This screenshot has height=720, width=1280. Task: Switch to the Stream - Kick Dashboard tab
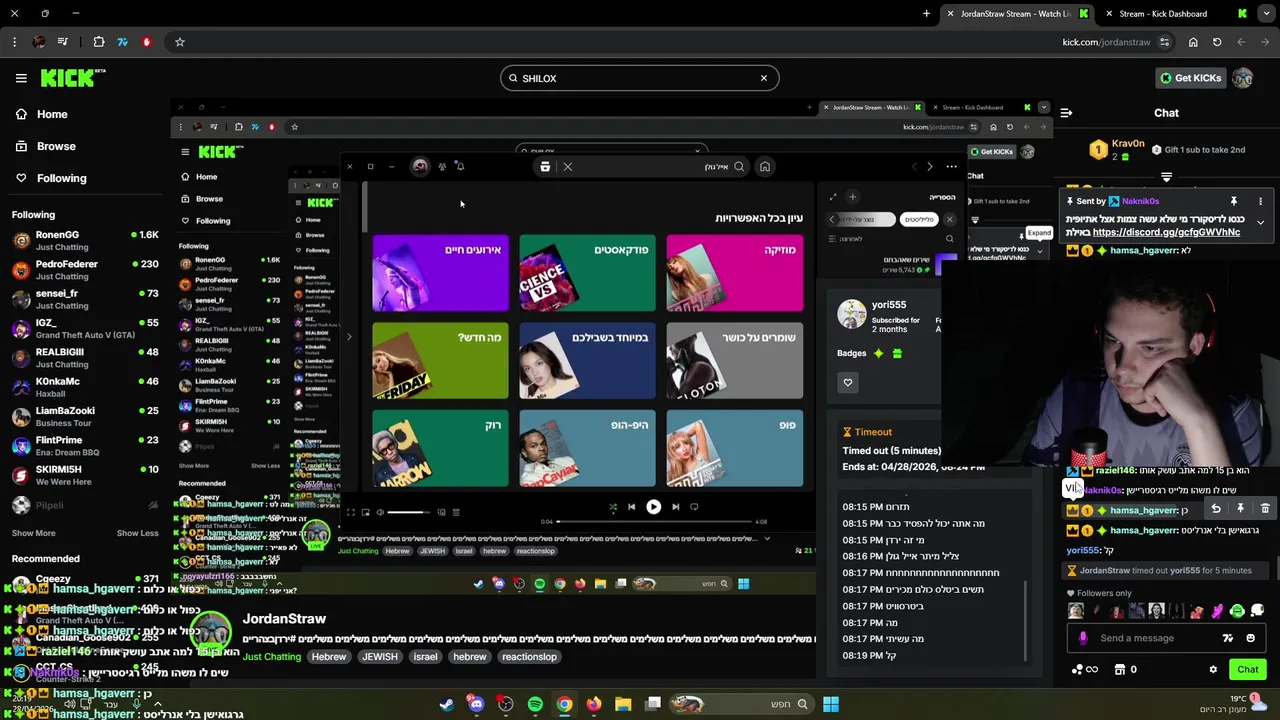point(1176,14)
